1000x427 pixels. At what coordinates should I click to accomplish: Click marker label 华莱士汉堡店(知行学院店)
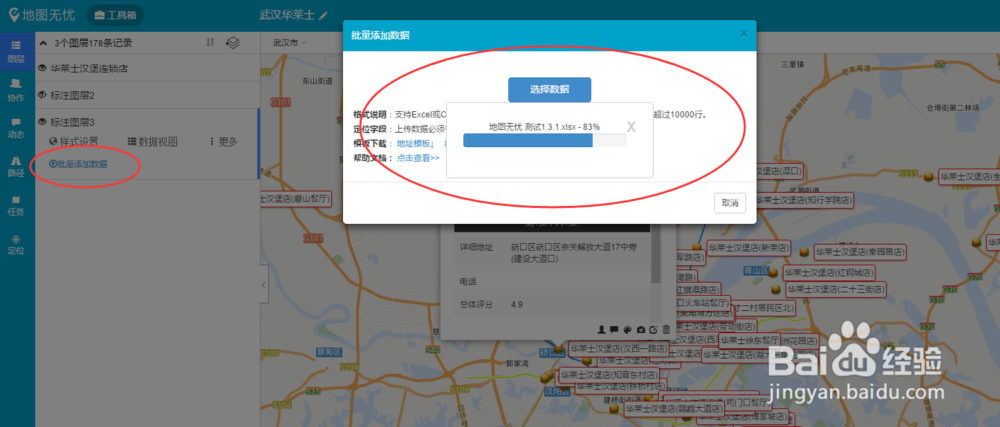(805, 200)
